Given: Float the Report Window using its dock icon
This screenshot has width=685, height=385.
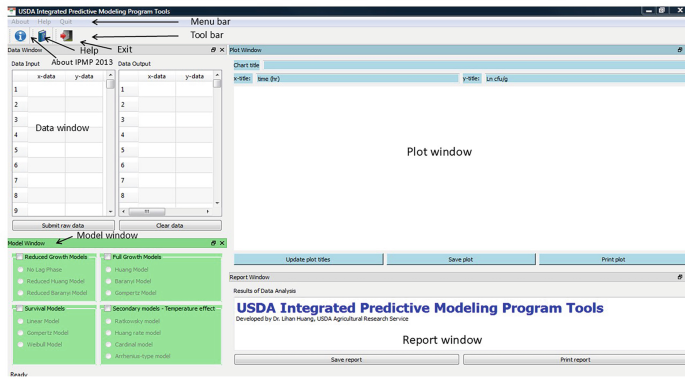Looking at the screenshot, I should (x=680, y=277).
